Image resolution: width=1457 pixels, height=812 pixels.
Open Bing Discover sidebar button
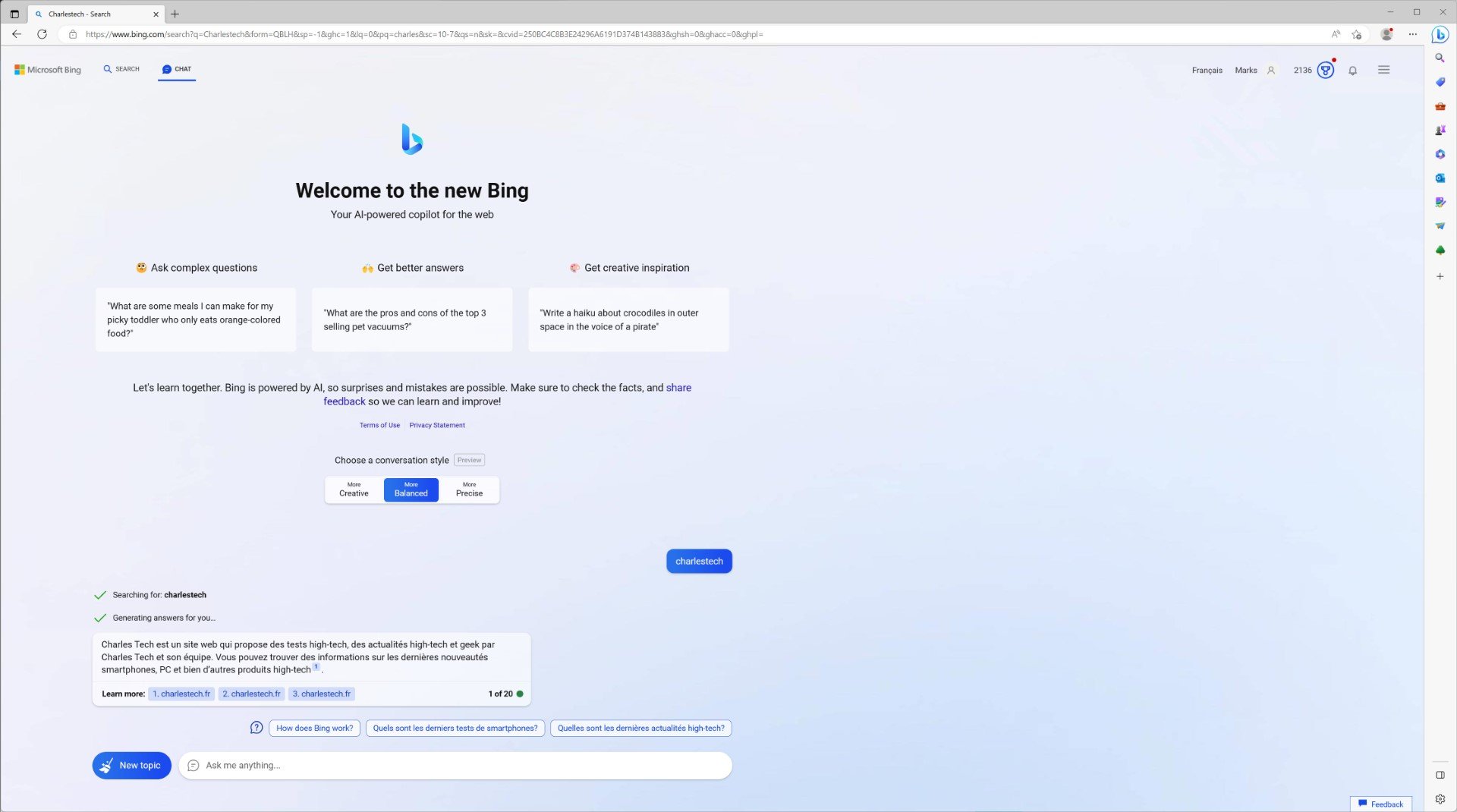(1440, 34)
